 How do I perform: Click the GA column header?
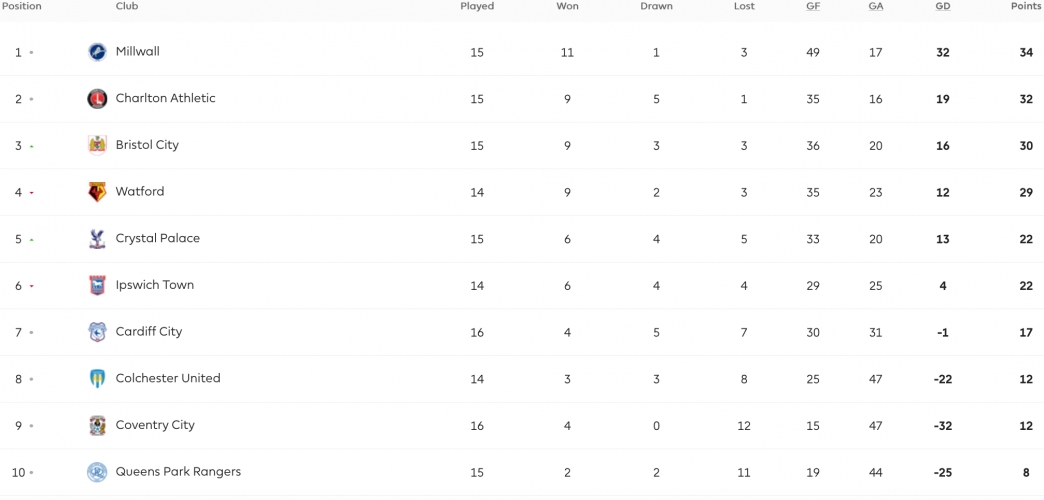876,6
